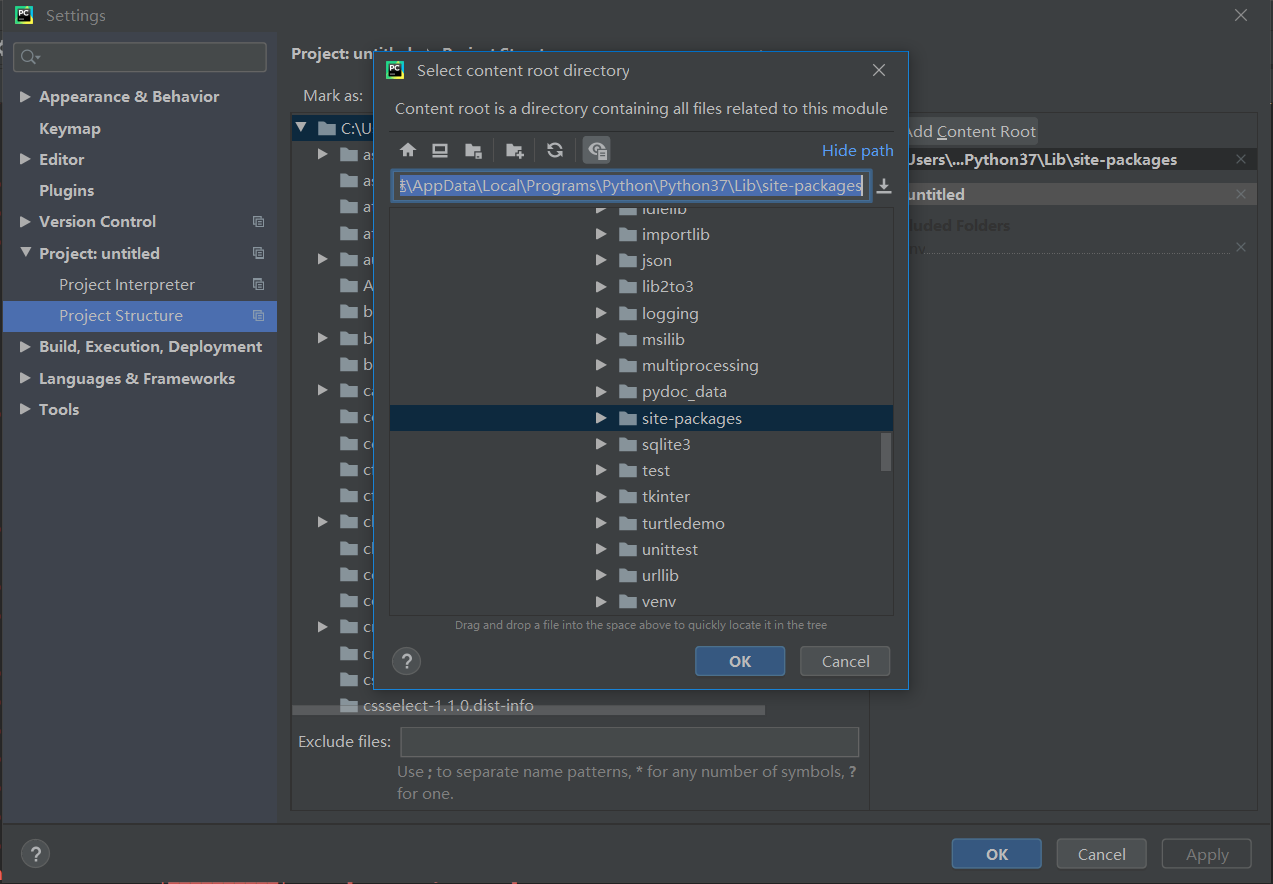This screenshot has height=884, width=1273.
Task: Expand the json folder
Action: point(601,260)
